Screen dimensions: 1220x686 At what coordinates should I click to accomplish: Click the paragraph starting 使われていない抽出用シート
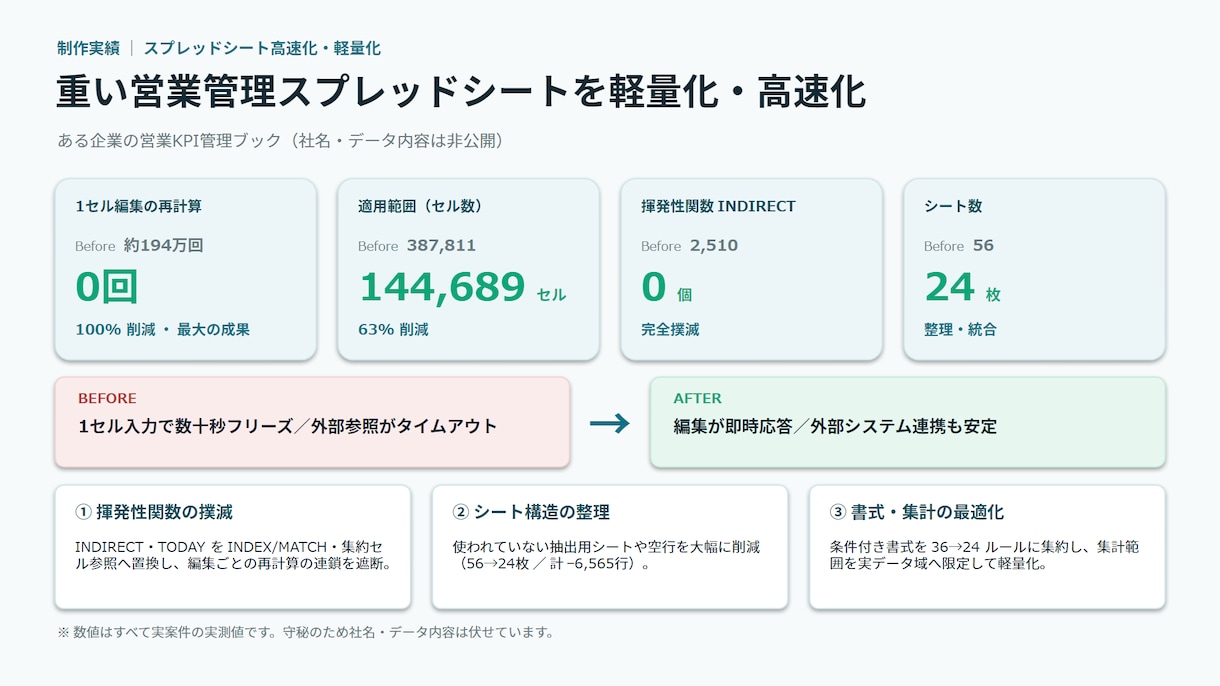pyautogui.click(x=606, y=555)
